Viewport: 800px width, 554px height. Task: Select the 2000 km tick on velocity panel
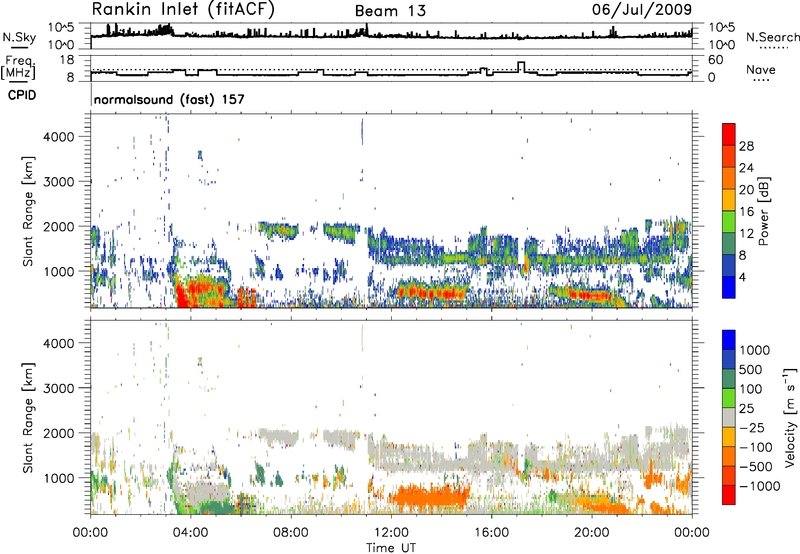click(x=58, y=433)
